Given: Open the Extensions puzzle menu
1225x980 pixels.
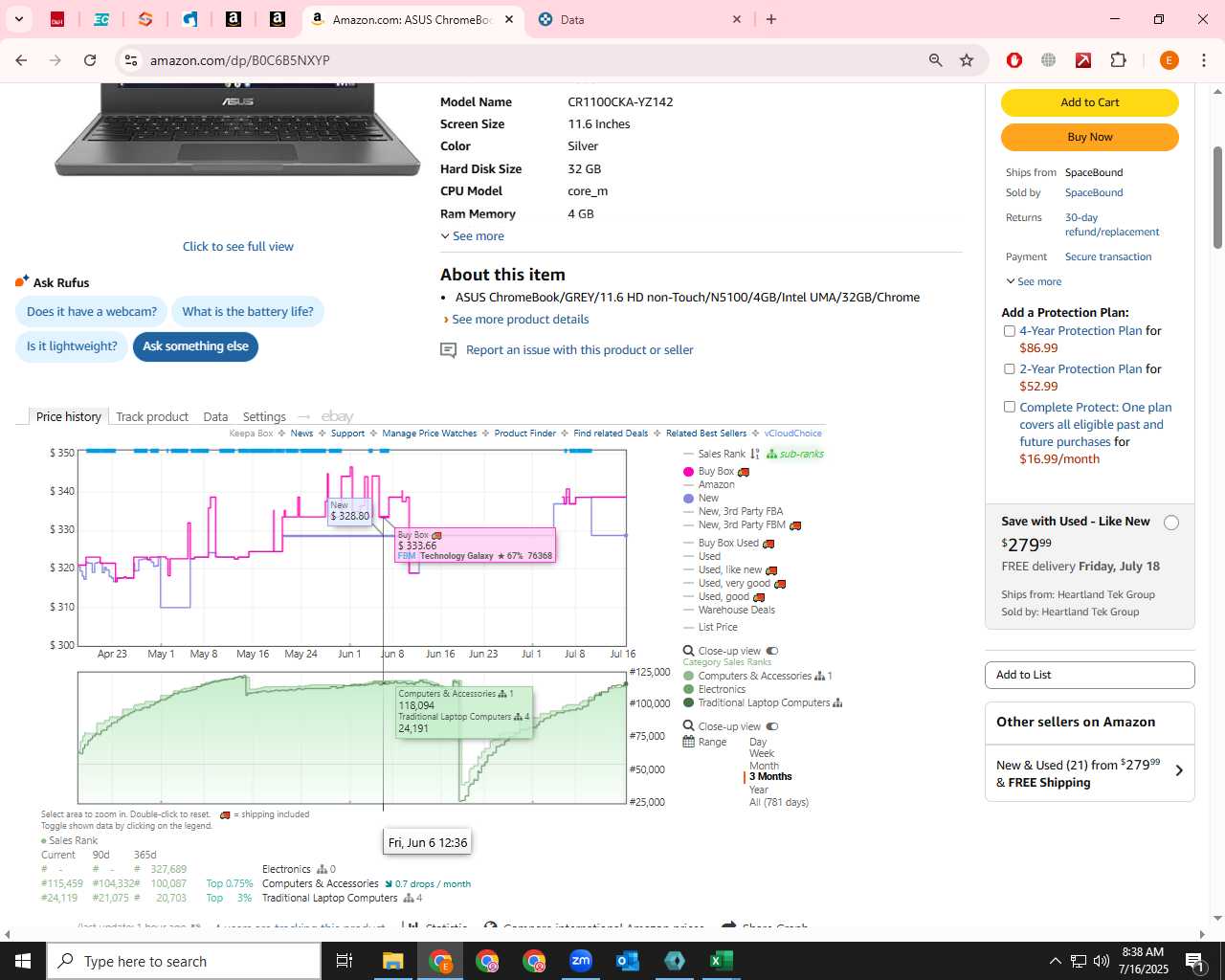Looking at the screenshot, I should tap(1118, 60).
